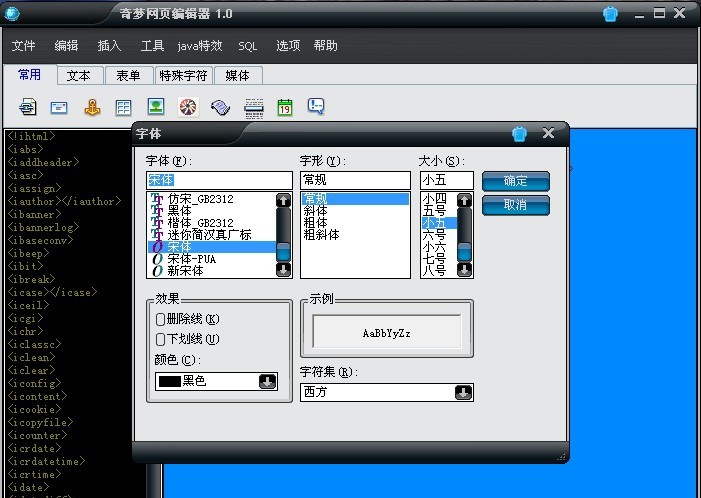Open the SQL menu
The height and width of the screenshot is (498, 701).
[248, 46]
